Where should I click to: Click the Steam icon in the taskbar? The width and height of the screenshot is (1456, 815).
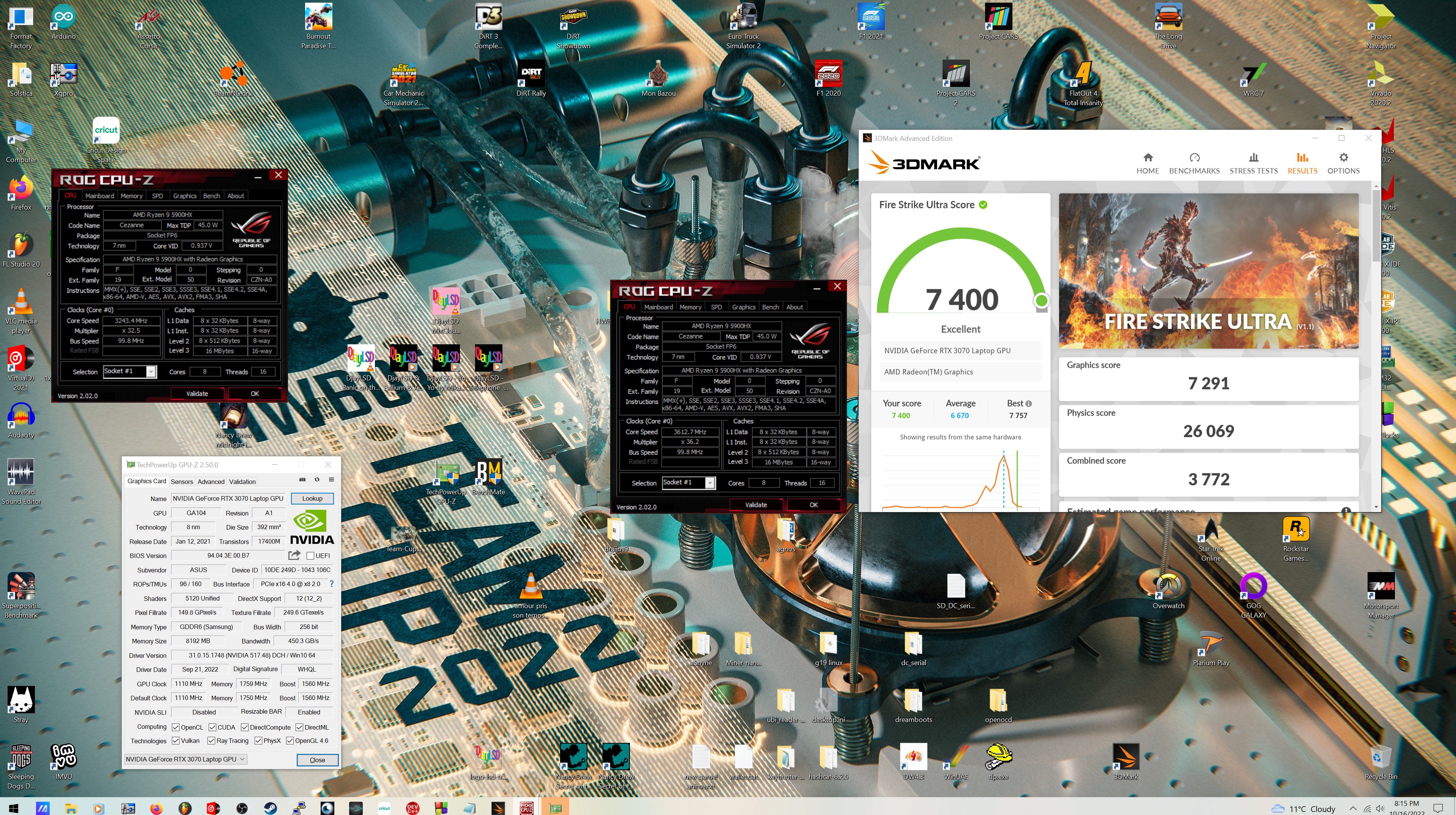tap(270, 808)
